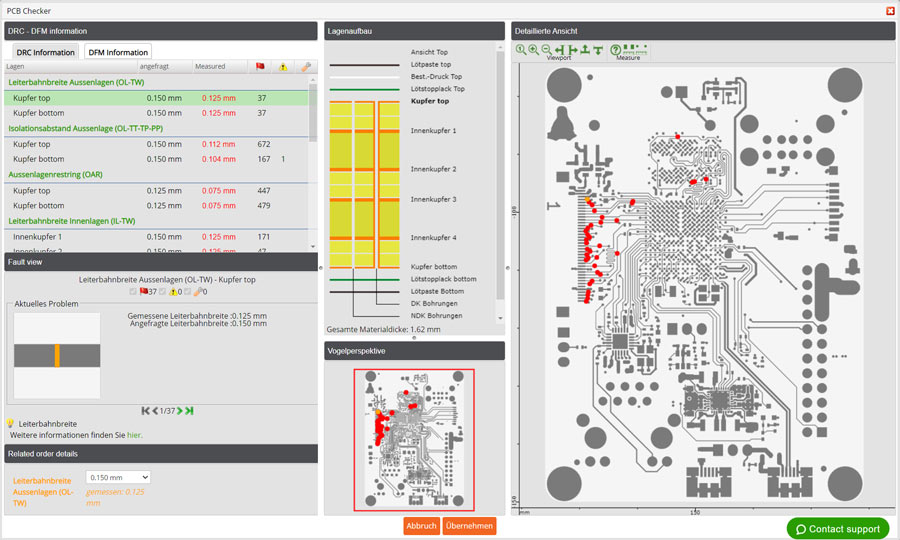Viewport: 900px width, 540px height.
Task: Click the zoom out magnifier icon
Action: point(546,49)
